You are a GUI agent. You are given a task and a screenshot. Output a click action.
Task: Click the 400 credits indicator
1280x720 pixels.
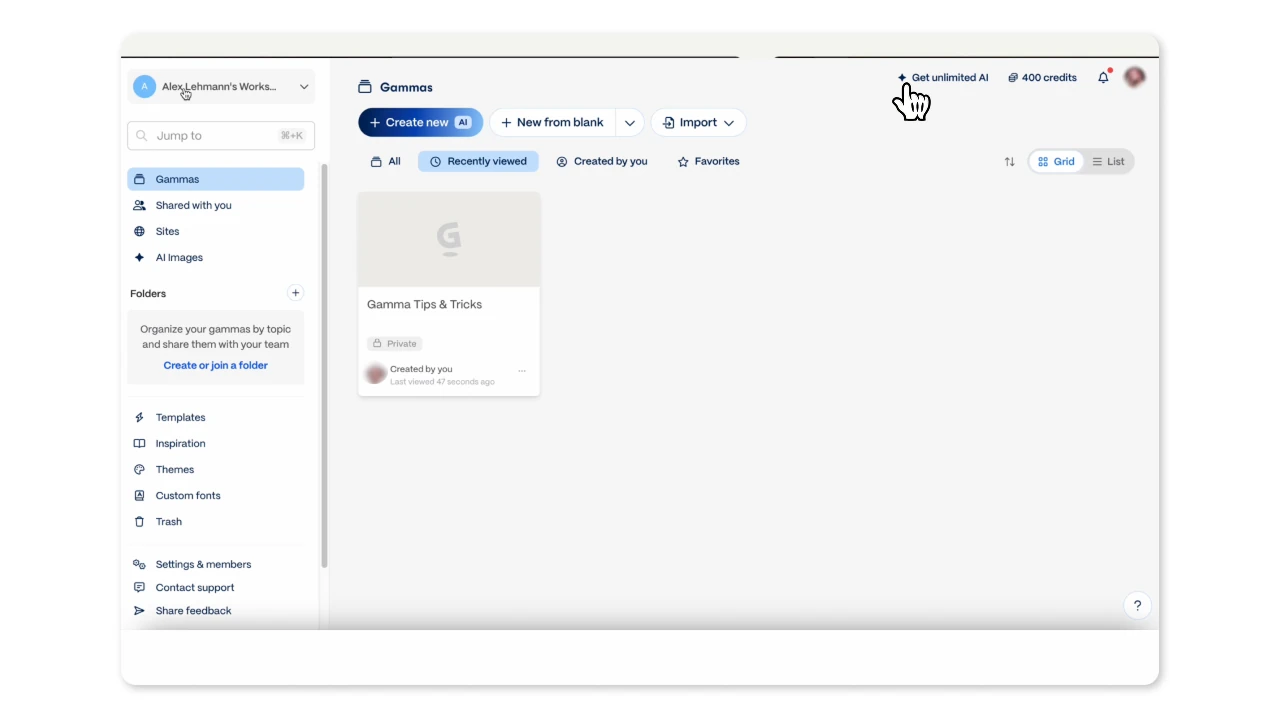1042,78
